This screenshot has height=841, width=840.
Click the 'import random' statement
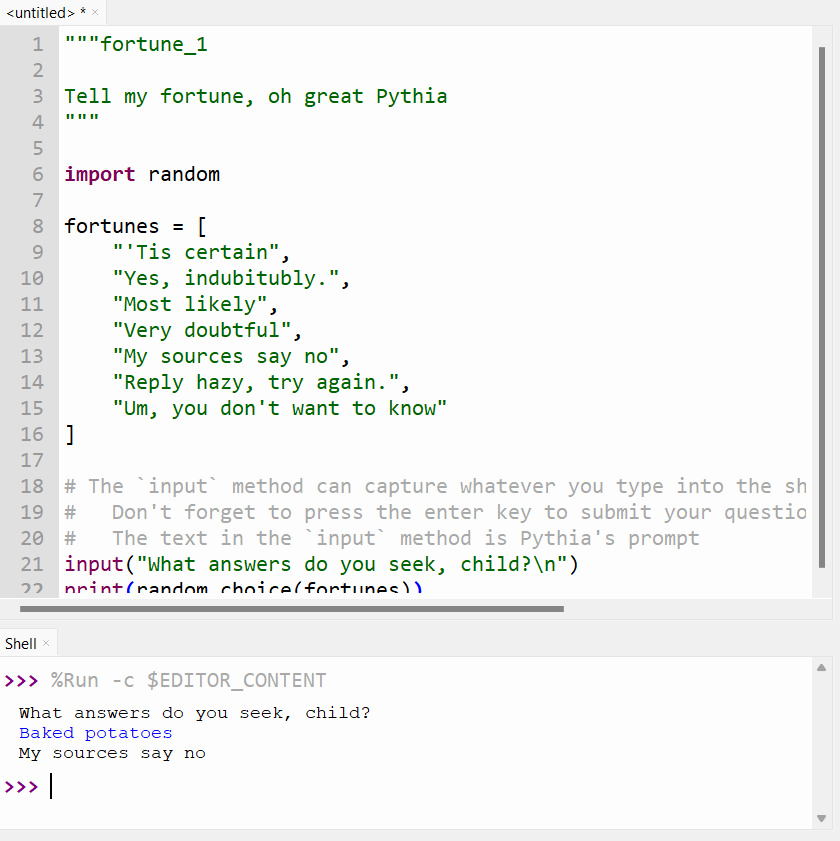point(140,173)
